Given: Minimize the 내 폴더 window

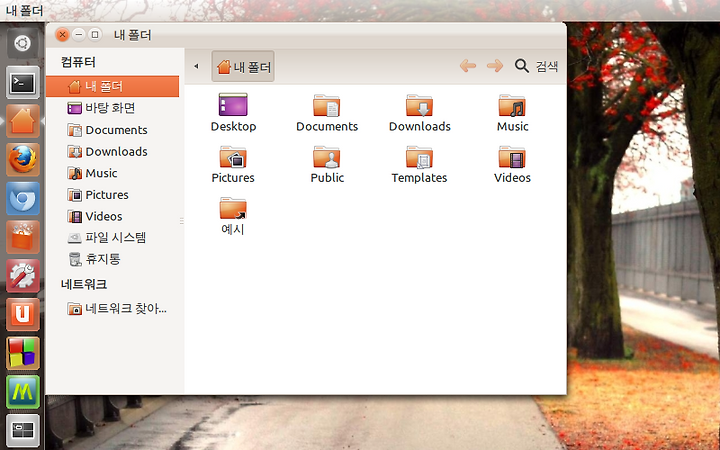Looking at the screenshot, I should [x=79, y=35].
